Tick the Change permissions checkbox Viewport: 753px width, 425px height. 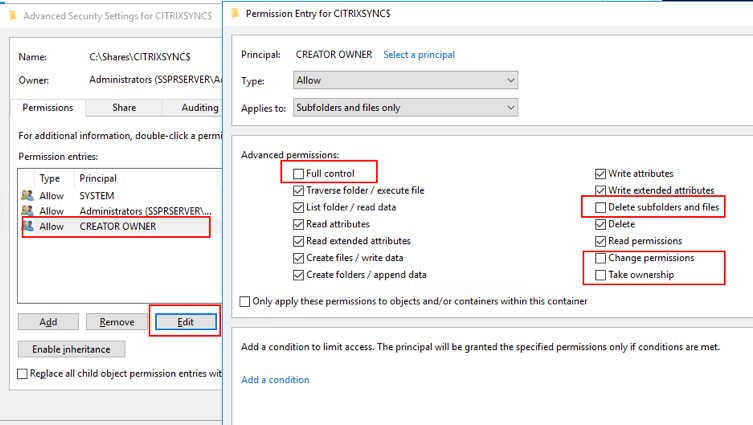[x=600, y=258]
